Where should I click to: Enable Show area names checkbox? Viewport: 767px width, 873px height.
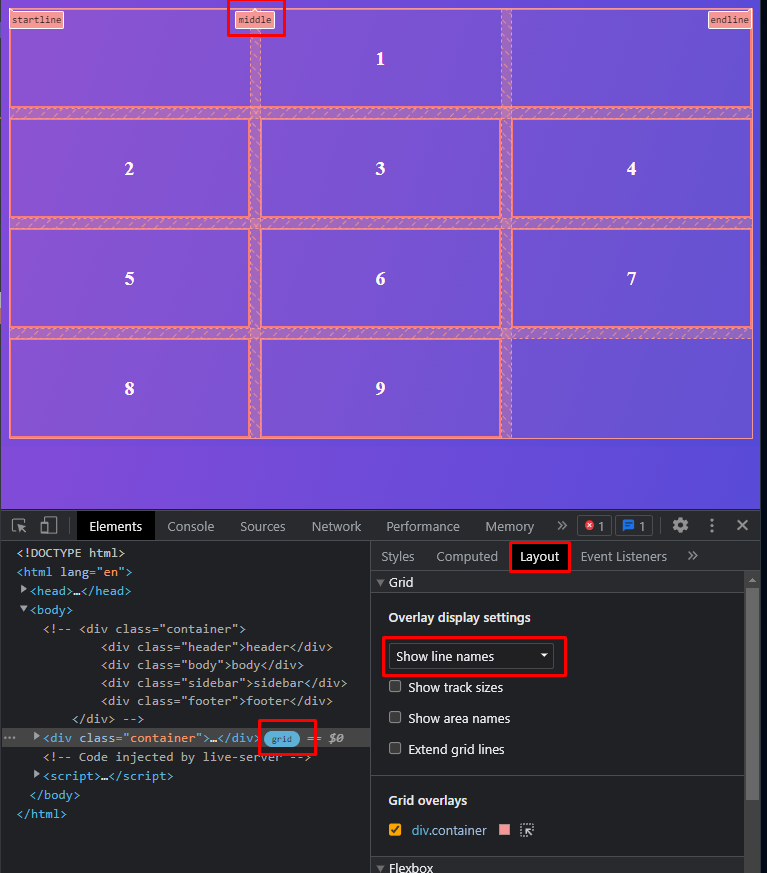pyautogui.click(x=395, y=717)
